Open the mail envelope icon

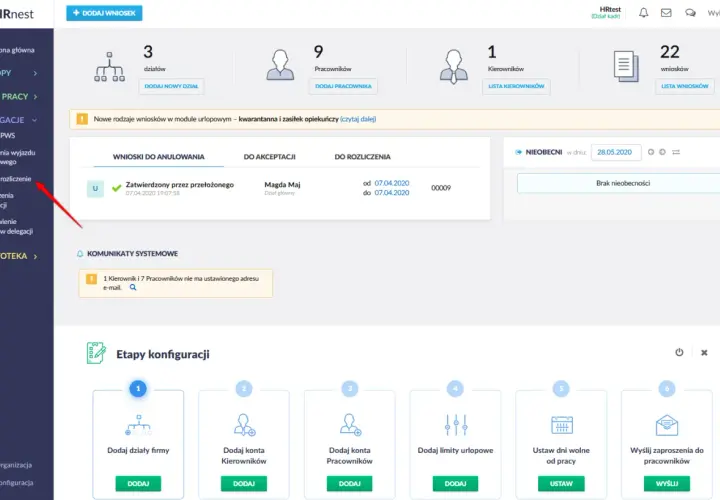[666, 13]
